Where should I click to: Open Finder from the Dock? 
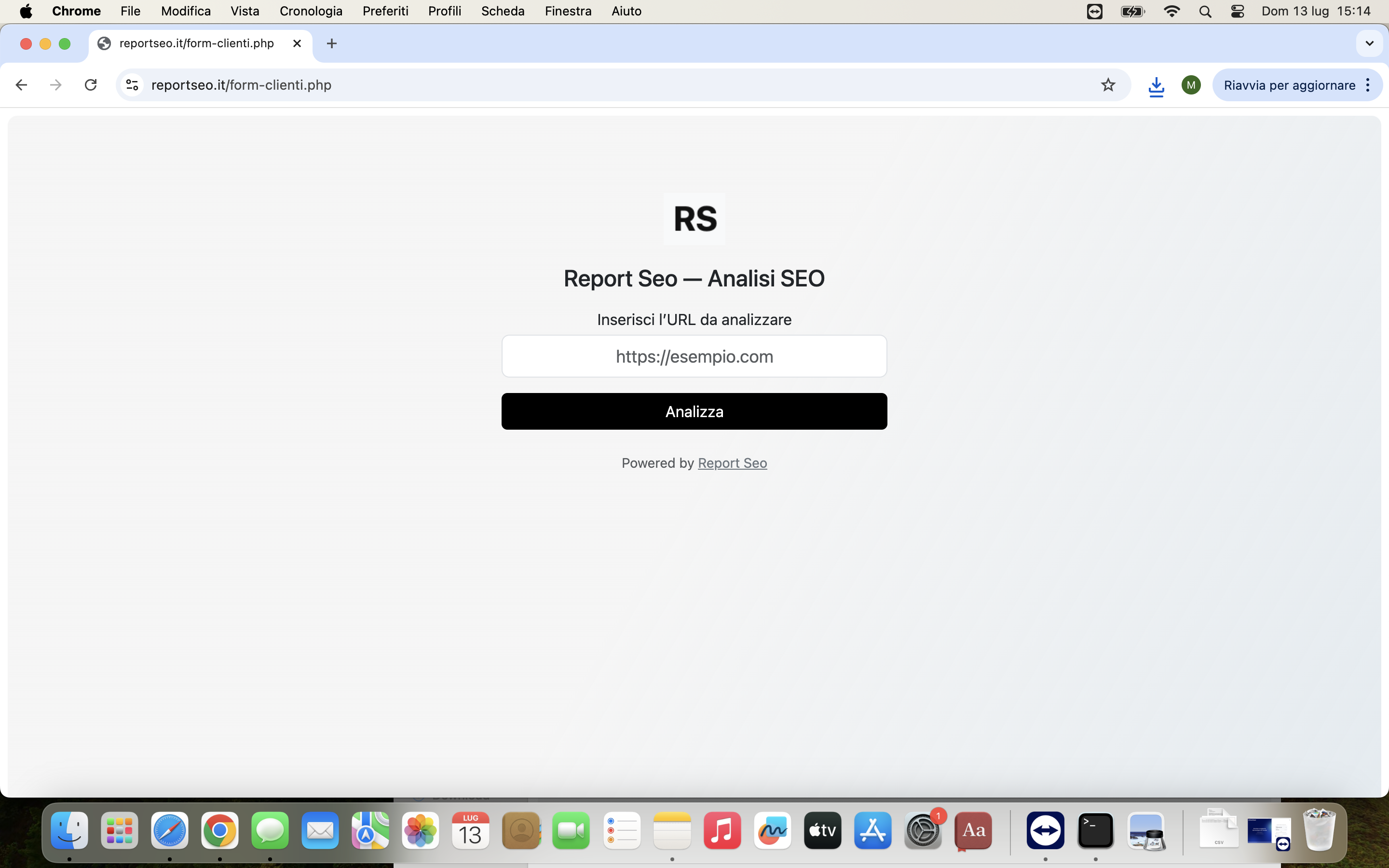[69, 830]
